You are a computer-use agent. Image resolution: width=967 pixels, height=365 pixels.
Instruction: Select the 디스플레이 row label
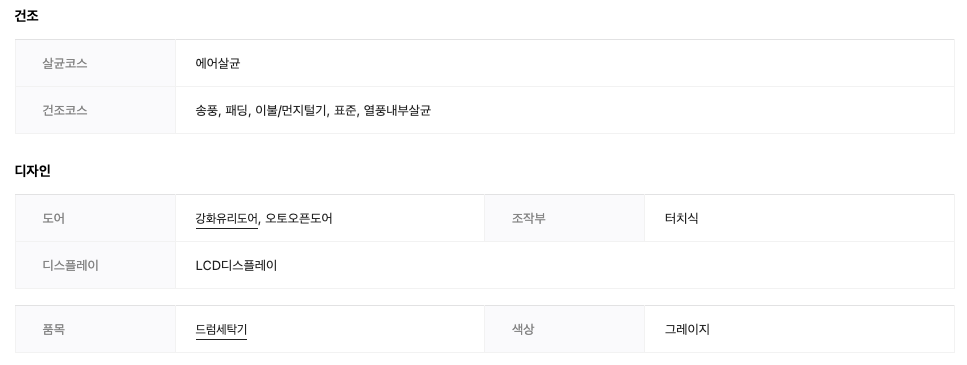(70, 265)
